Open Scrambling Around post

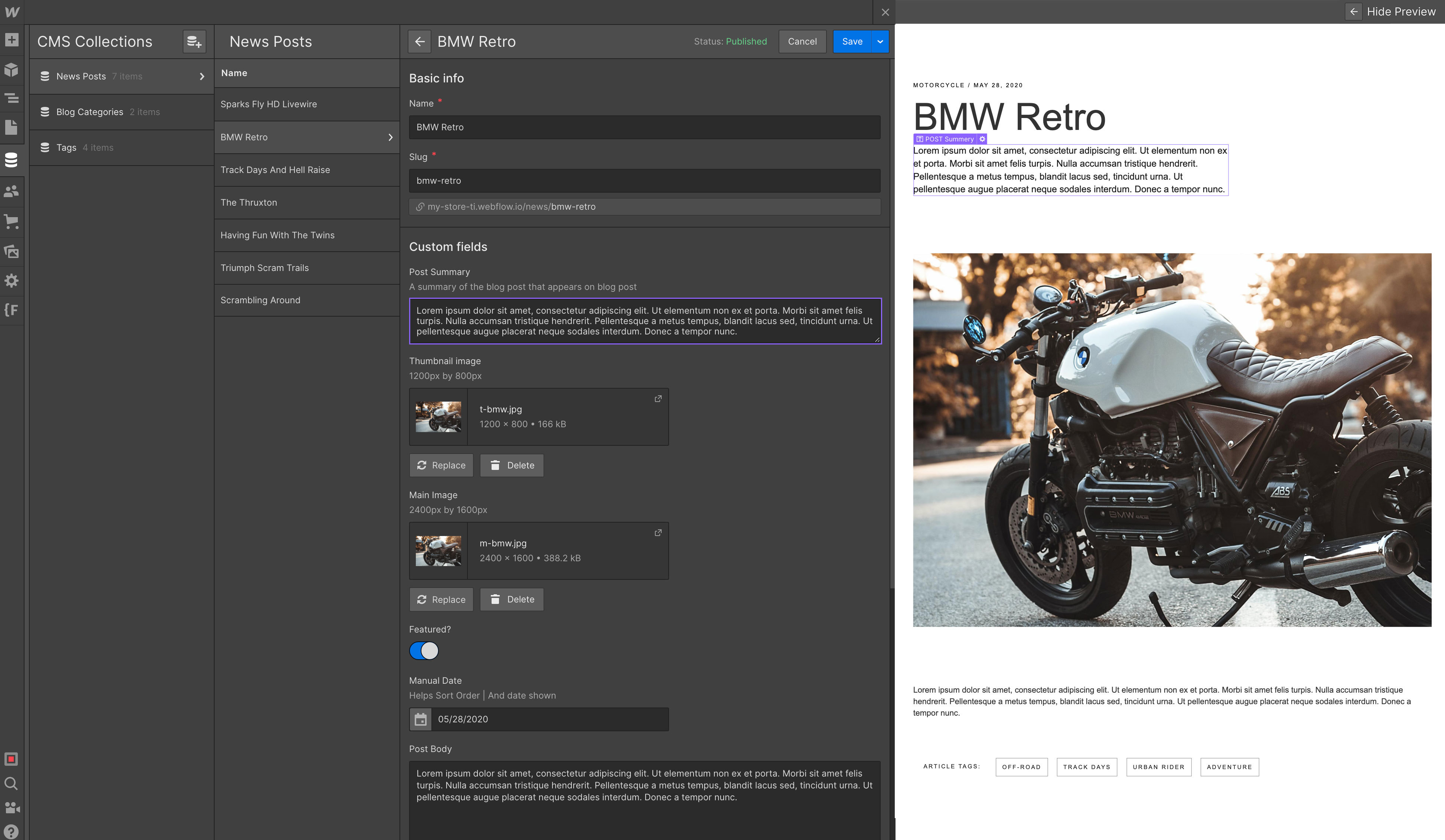307,300
